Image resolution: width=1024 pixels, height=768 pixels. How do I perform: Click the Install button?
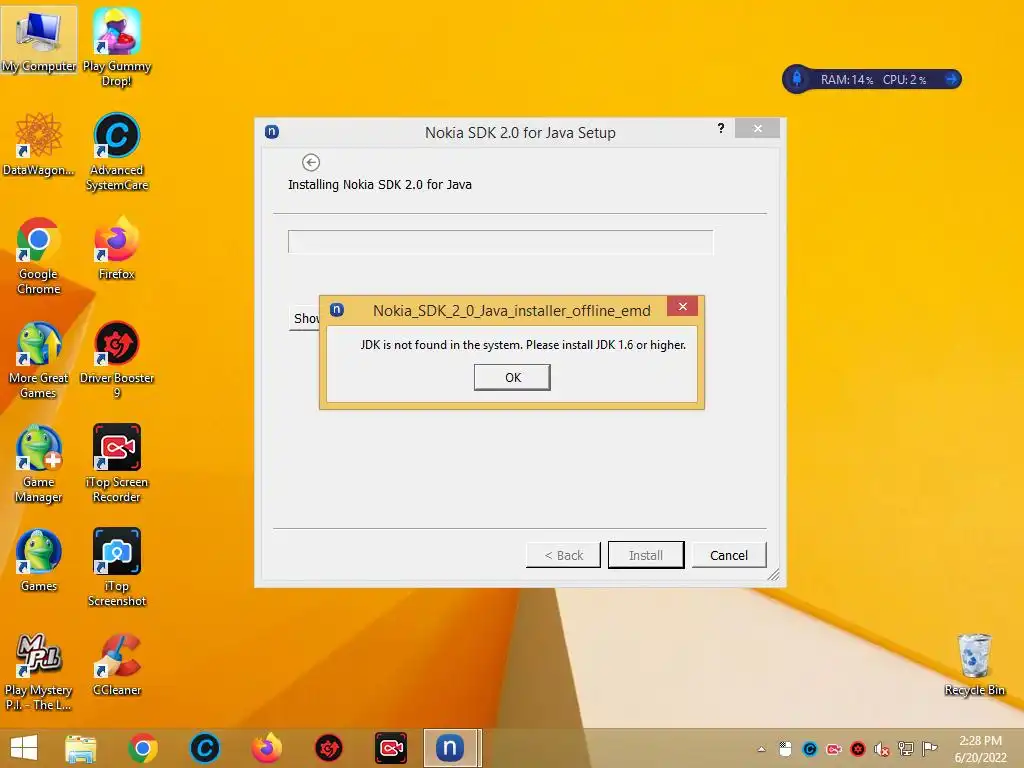tap(646, 555)
